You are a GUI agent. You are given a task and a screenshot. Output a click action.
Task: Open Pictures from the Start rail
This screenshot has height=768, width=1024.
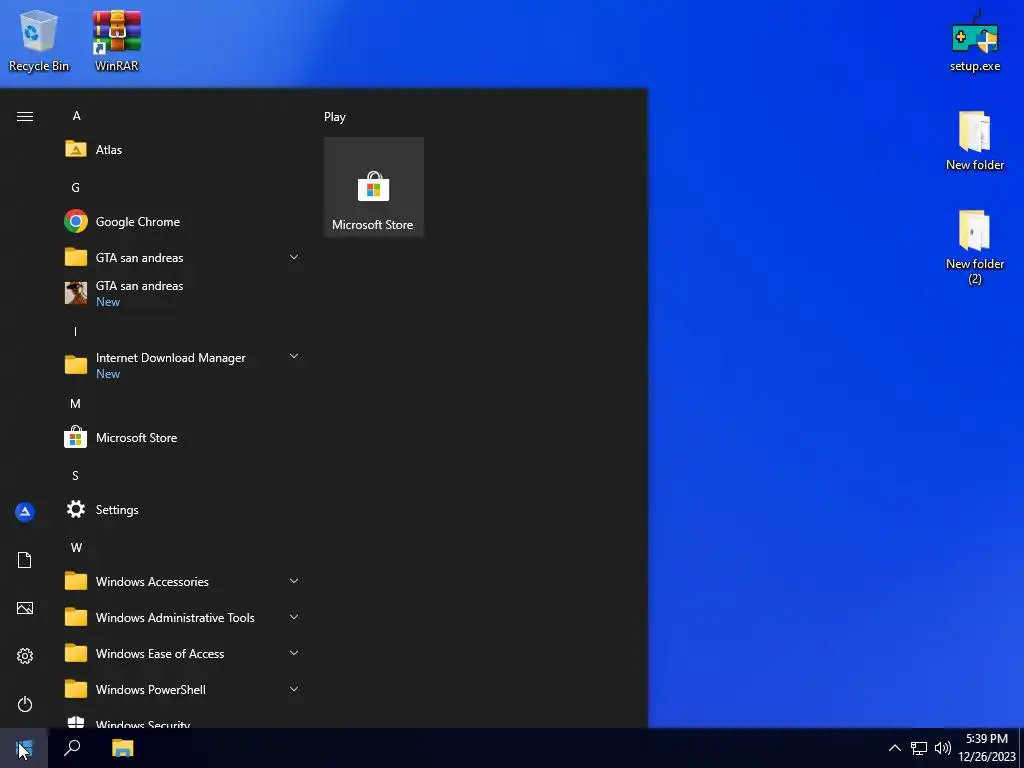pyautogui.click(x=25, y=608)
